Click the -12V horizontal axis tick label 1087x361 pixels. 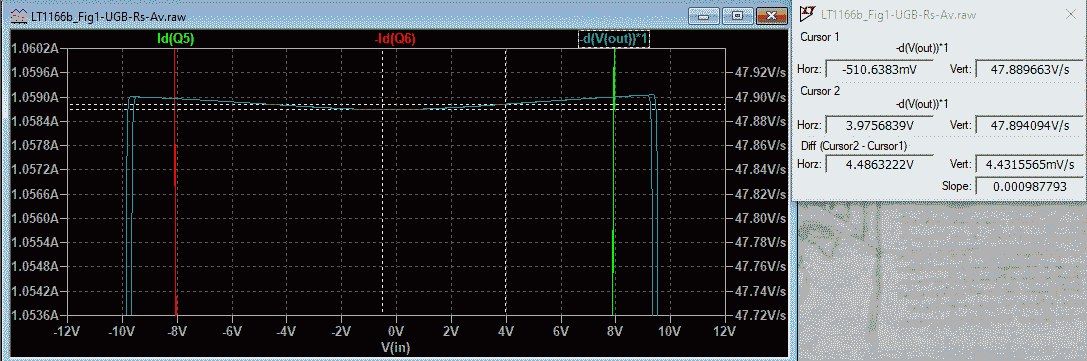pyautogui.click(x=67, y=330)
